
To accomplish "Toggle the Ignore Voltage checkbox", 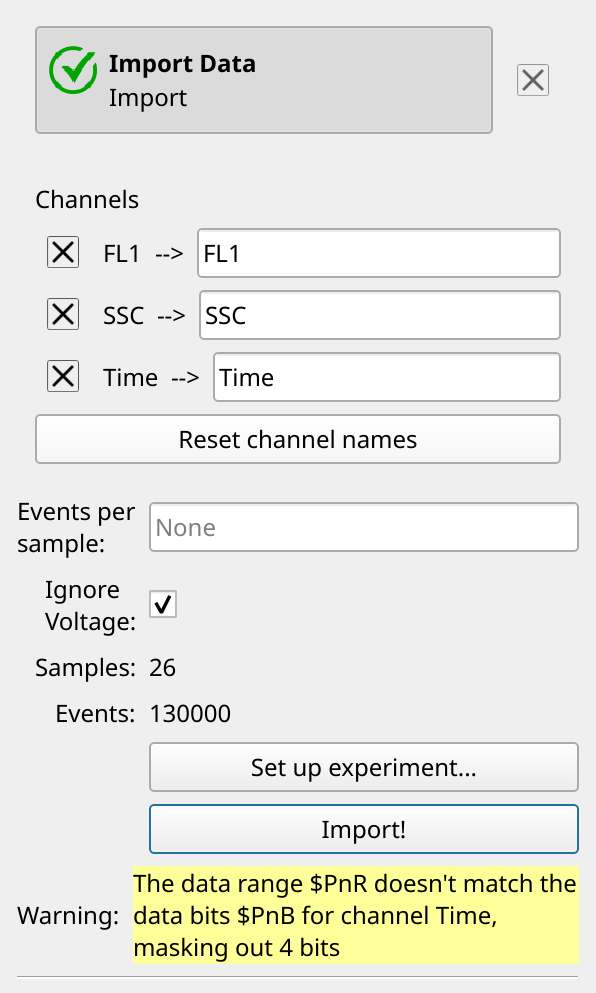I will [163, 604].
